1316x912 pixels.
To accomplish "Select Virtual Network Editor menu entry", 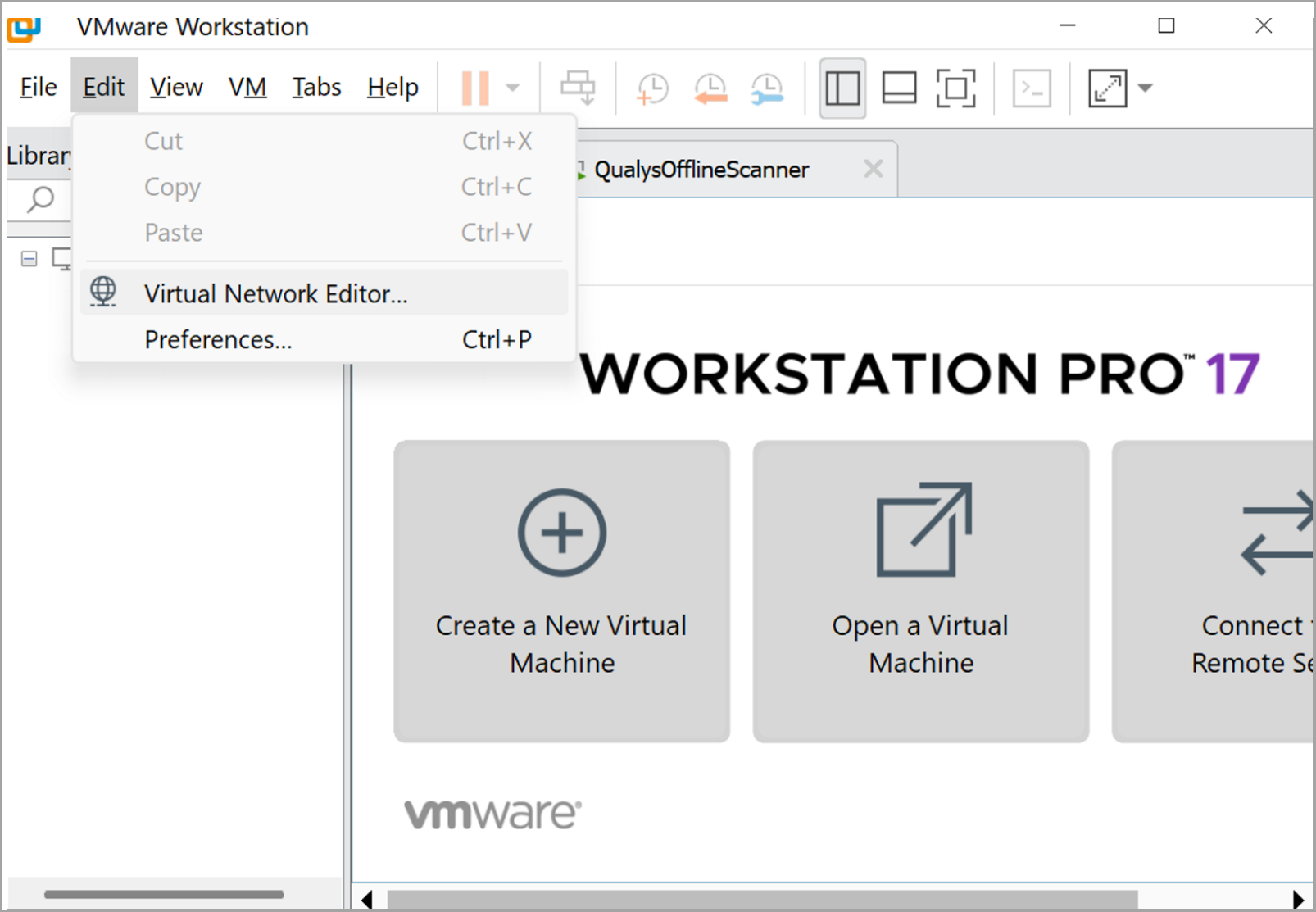I will 275,293.
